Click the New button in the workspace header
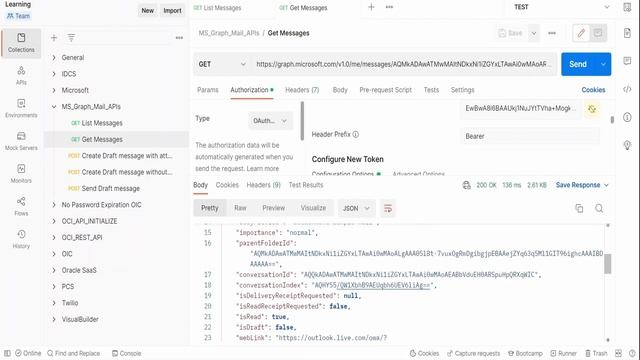 click(x=147, y=11)
